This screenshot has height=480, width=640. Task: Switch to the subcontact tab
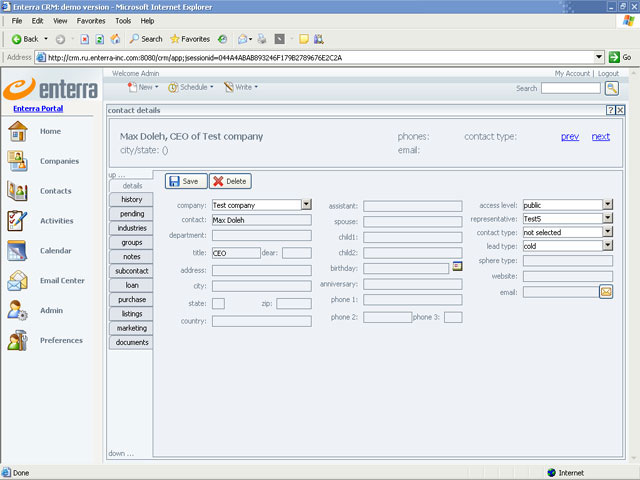(131, 271)
